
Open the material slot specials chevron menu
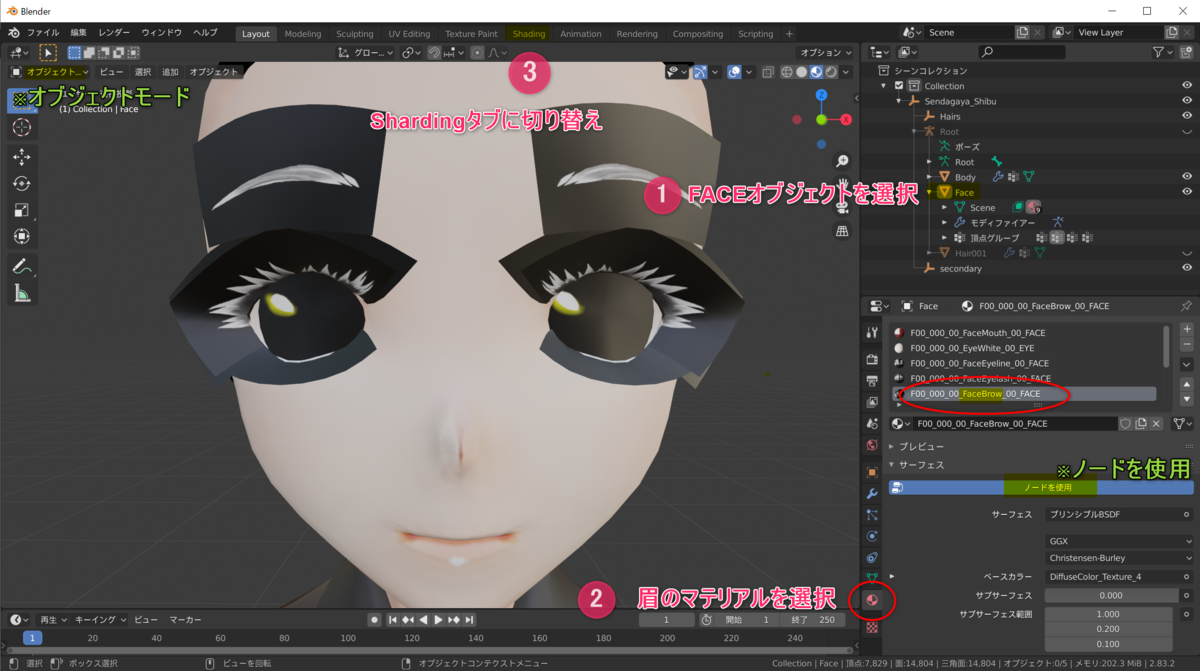[1187, 365]
